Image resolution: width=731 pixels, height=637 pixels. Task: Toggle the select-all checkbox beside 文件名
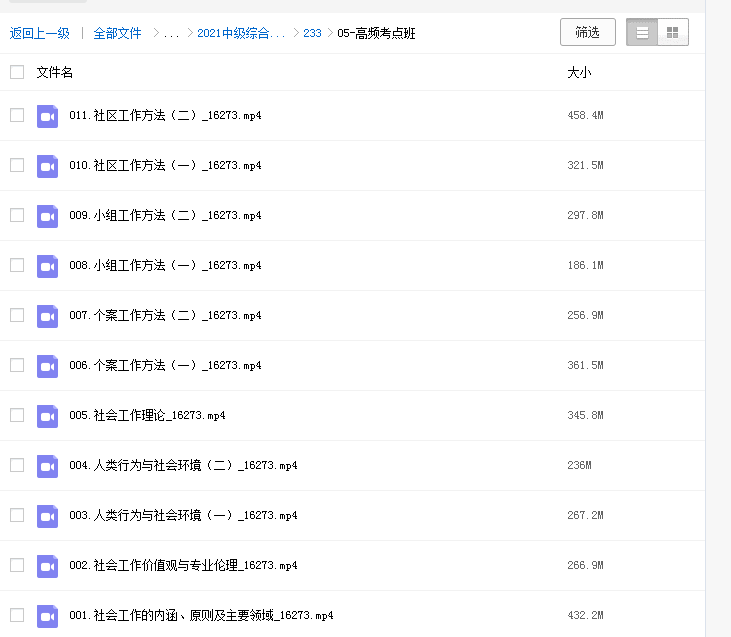click(x=17, y=72)
